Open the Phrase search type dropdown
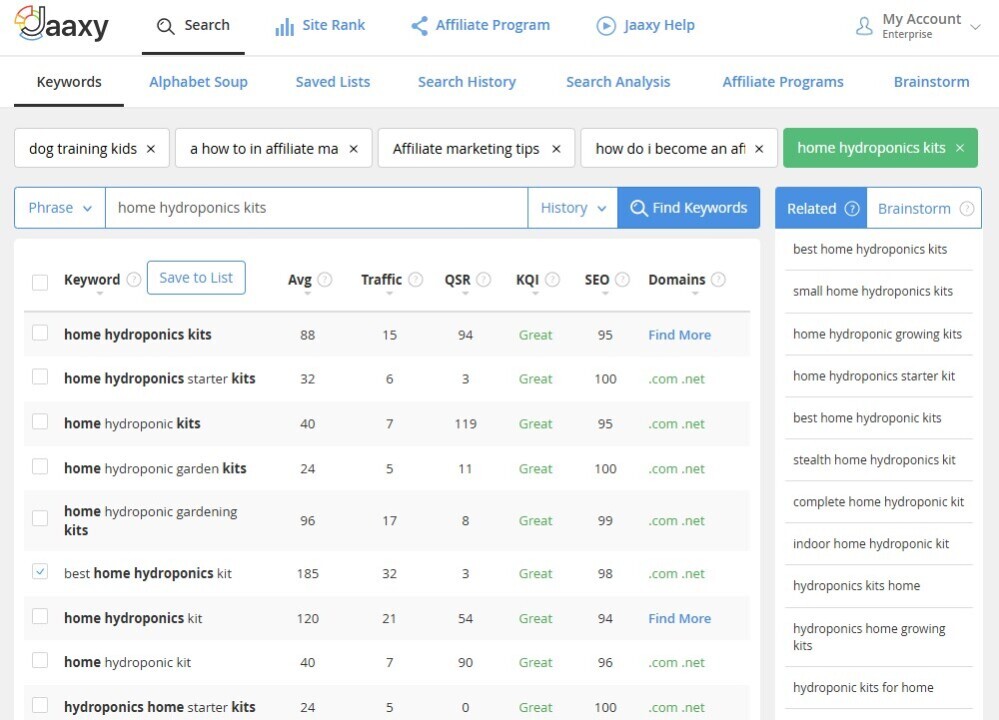 tap(60, 208)
